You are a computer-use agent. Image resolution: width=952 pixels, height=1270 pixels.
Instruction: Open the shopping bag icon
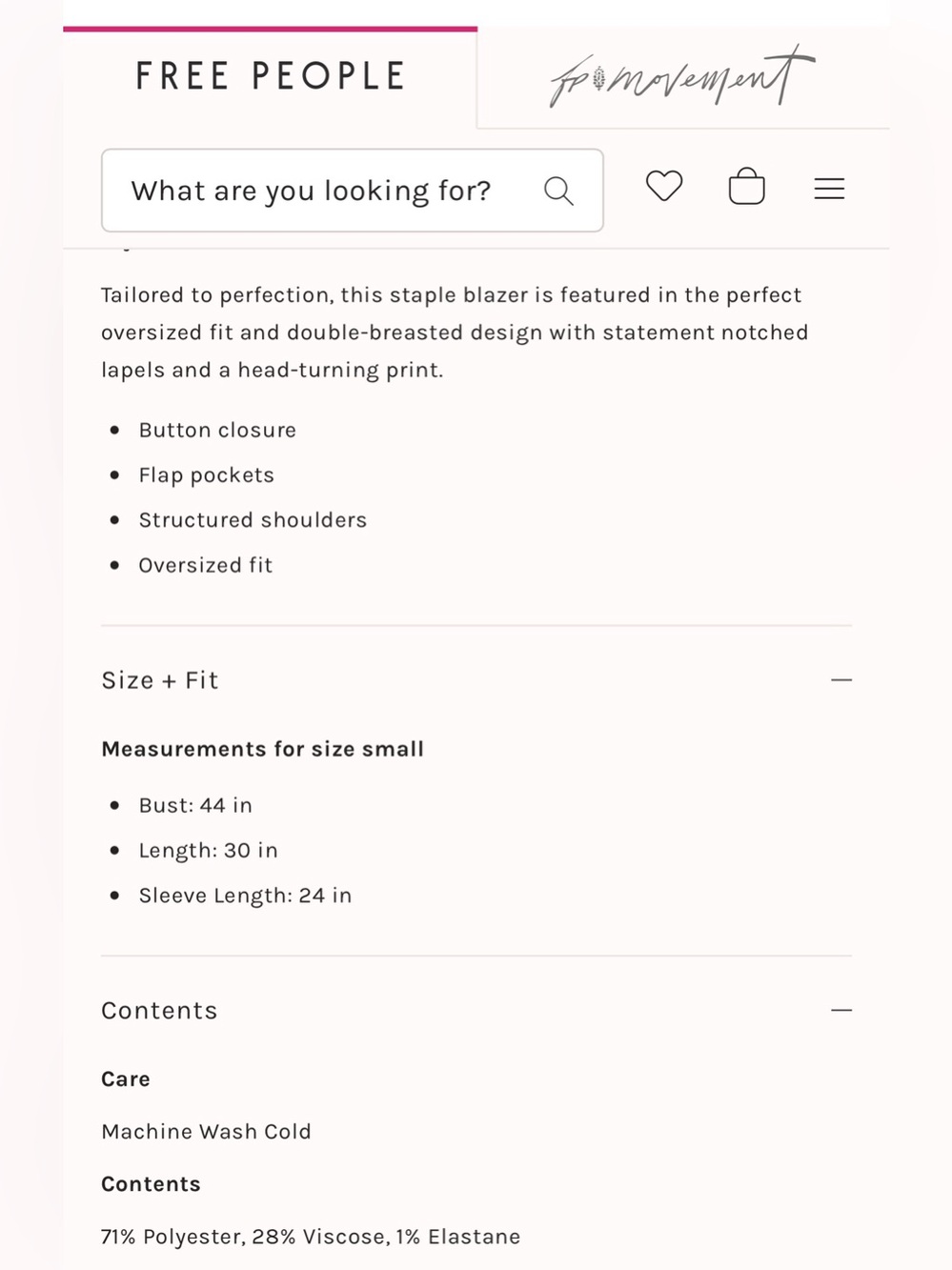[x=746, y=187]
